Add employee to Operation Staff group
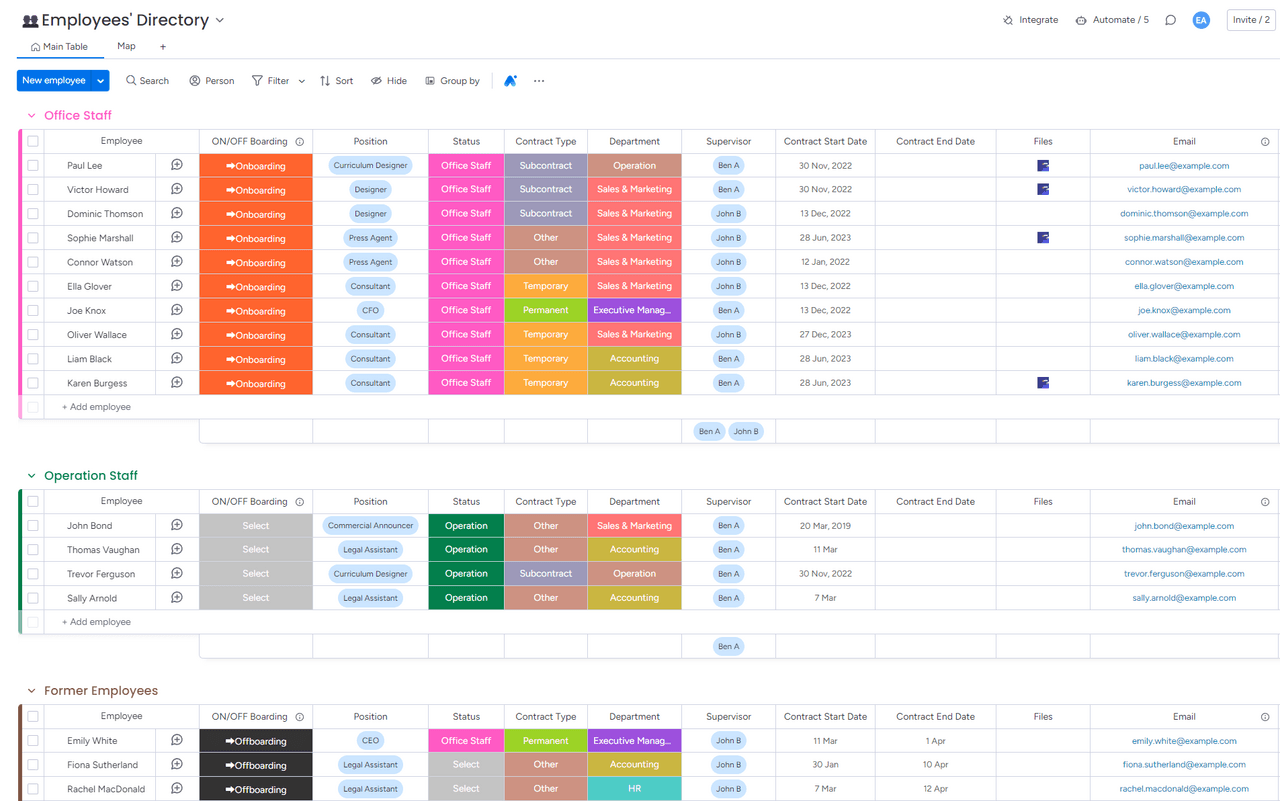 point(96,622)
